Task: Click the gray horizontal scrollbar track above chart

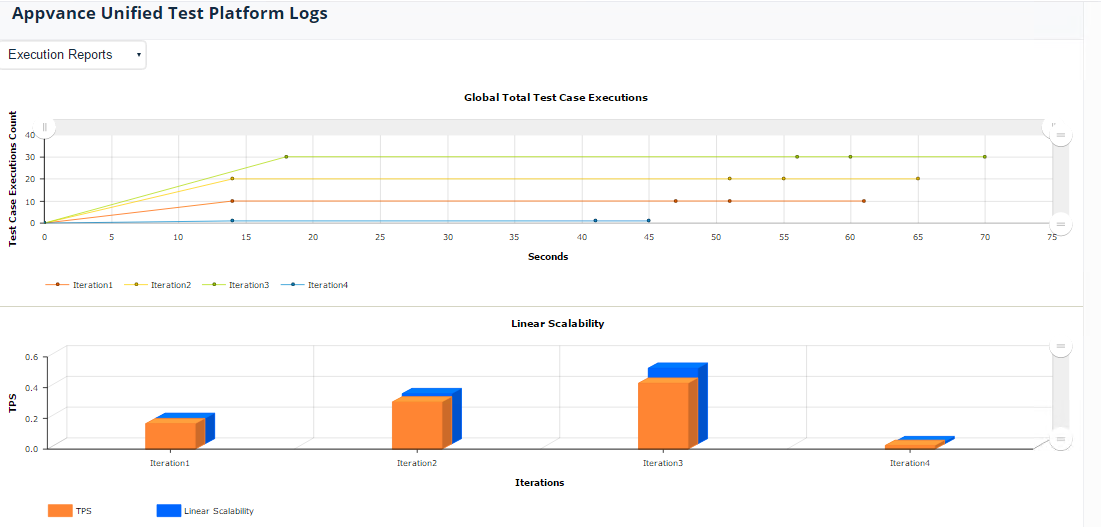Action: click(x=548, y=127)
